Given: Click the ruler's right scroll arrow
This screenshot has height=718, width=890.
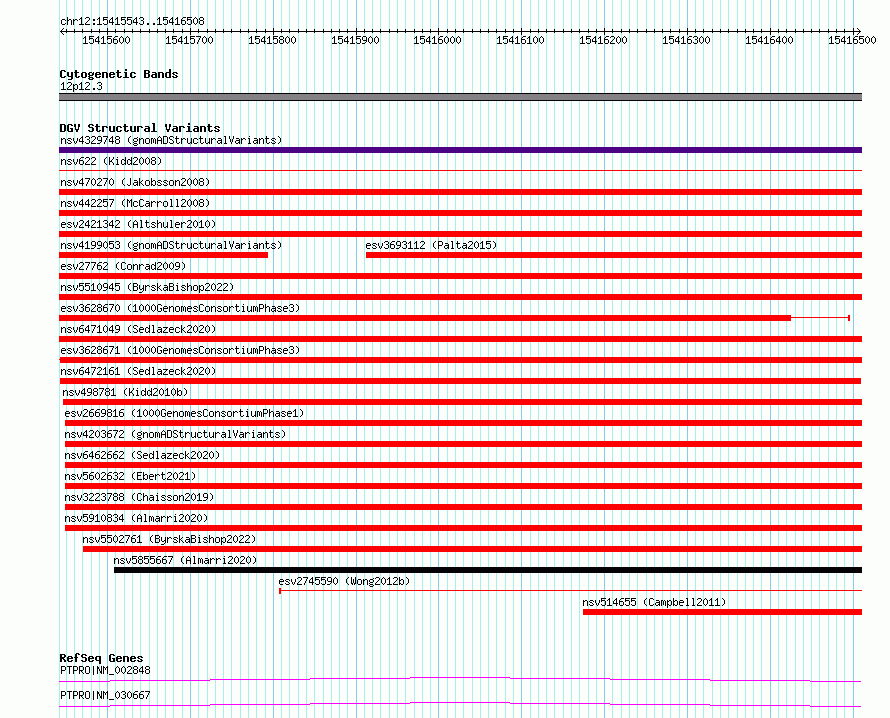Looking at the screenshot, I should pos(859,31).
